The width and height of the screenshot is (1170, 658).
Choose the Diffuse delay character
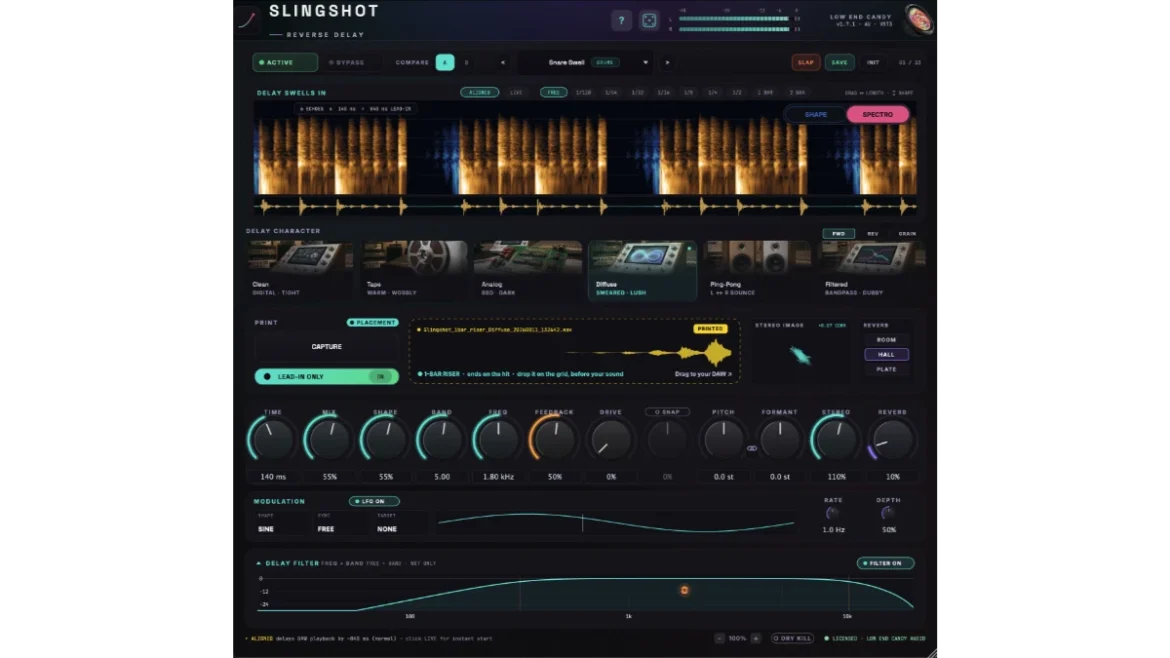[642, 269]
